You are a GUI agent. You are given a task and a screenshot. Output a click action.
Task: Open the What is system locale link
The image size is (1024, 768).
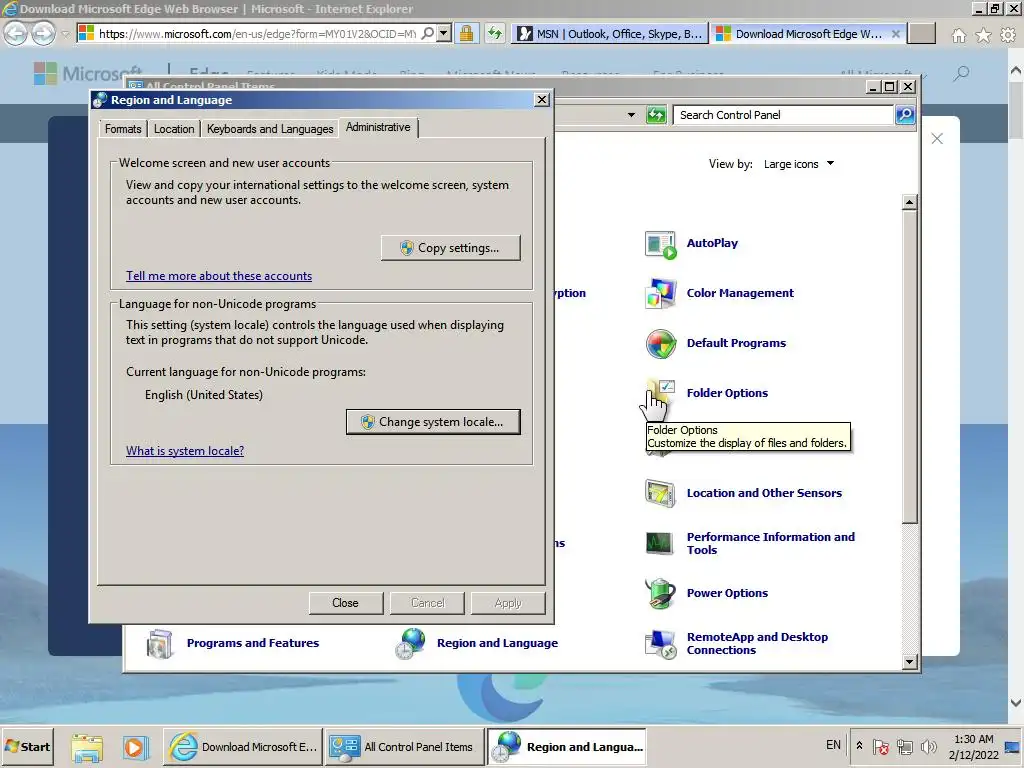click(x=185, y=451)
